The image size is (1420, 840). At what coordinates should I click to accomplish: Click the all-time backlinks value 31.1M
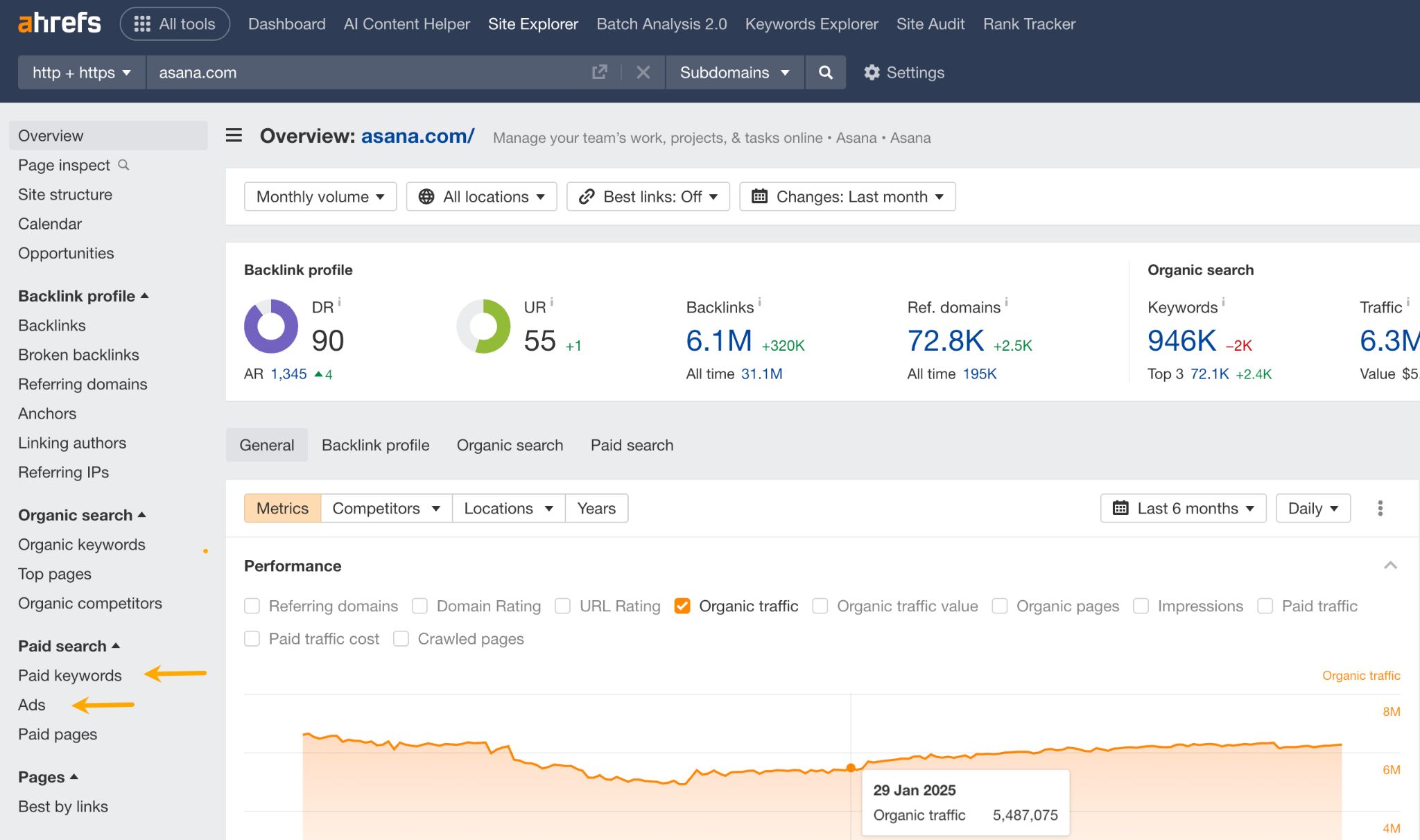click(x=761, y=373)
